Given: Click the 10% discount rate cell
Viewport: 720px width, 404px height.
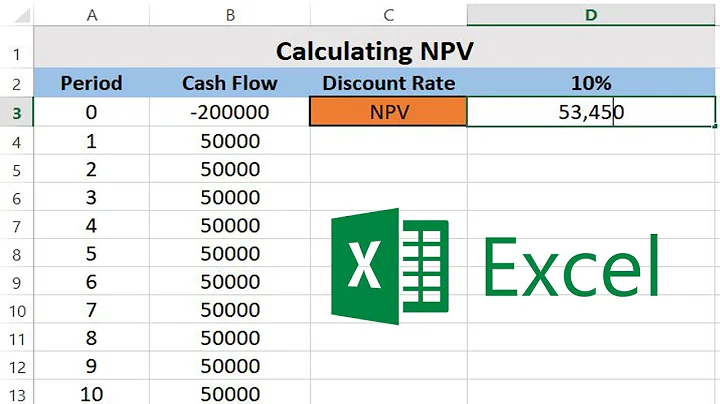Looking at the screenshot, I should point(591,83).
